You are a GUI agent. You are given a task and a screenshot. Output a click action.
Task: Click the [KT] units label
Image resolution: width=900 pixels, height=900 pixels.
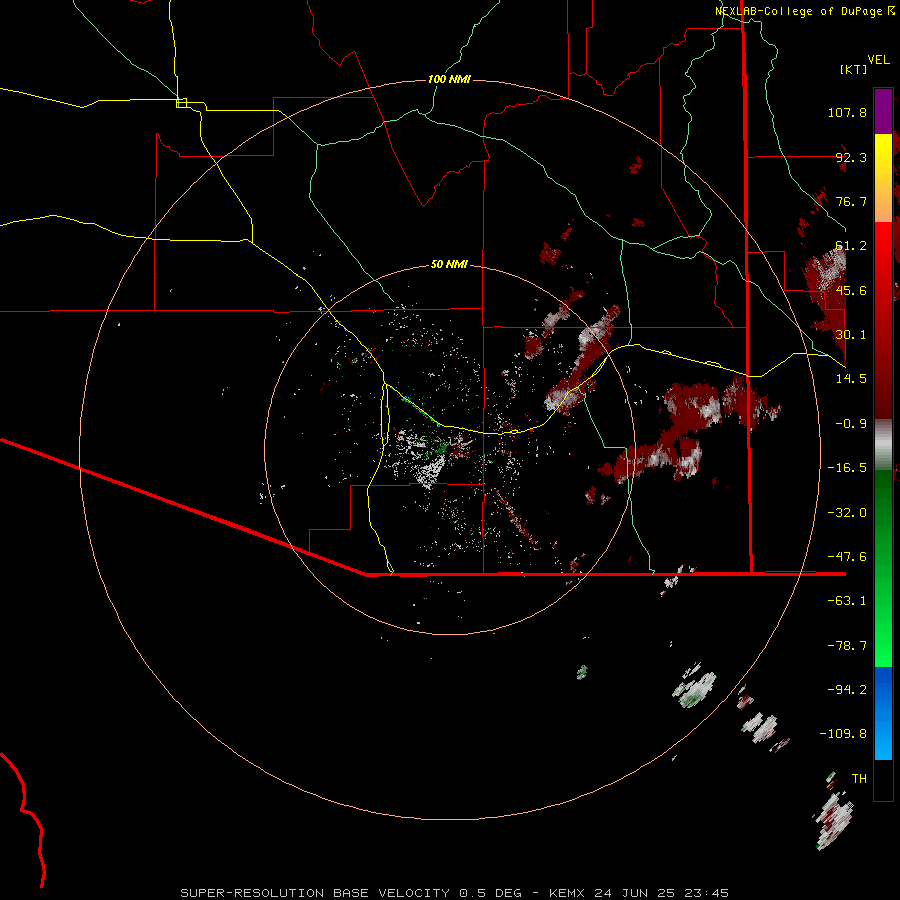[854, 69]
